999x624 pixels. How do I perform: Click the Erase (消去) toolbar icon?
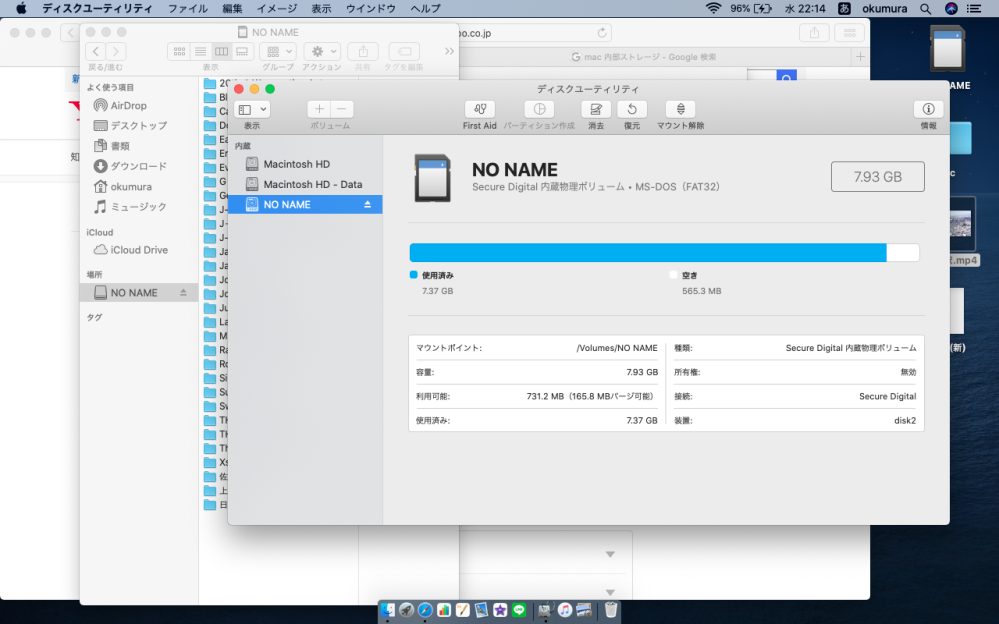click(596, 109)
